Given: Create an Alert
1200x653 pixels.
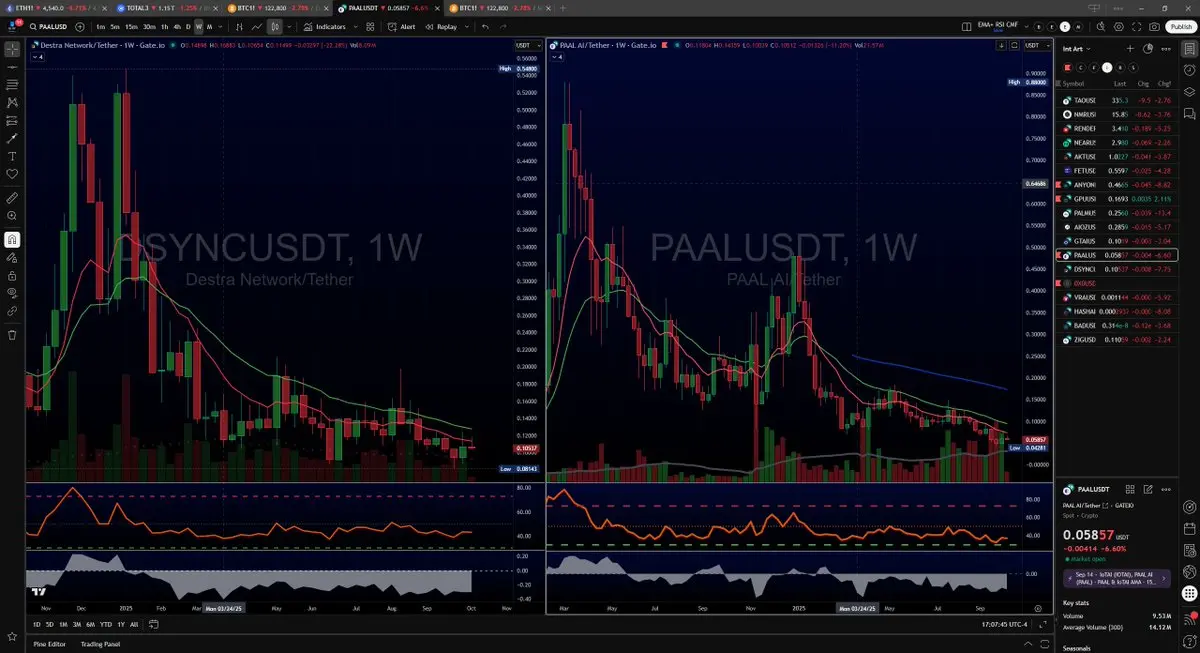Looking at the screenshot, I should point(401,26).
